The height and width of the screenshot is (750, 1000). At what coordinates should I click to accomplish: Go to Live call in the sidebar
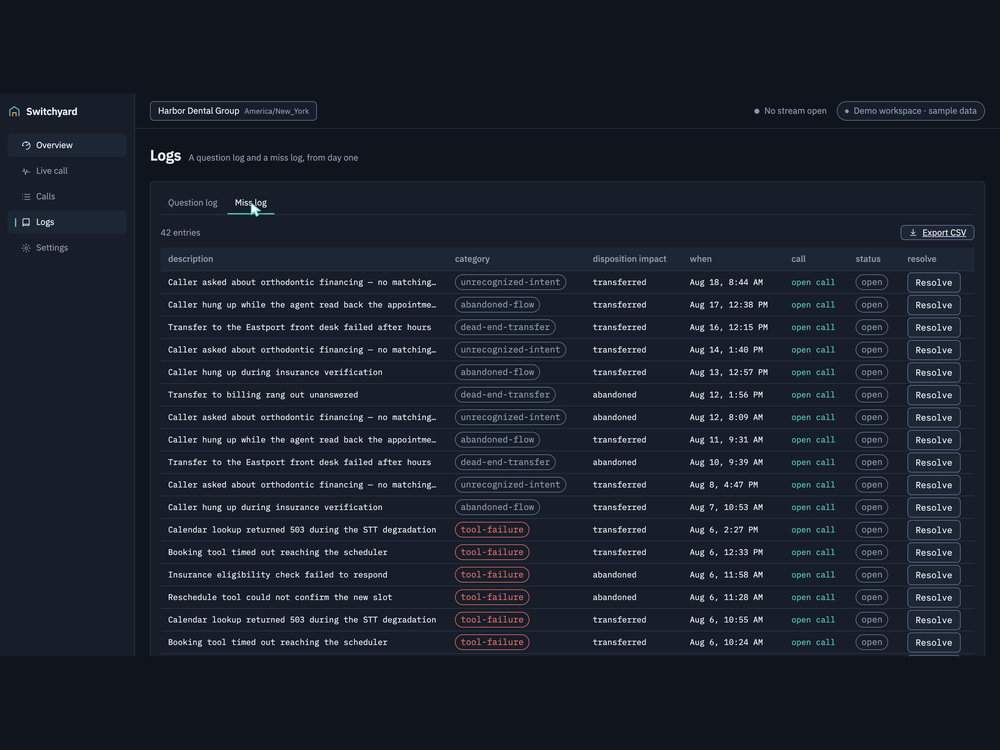[x=67, y=171]
